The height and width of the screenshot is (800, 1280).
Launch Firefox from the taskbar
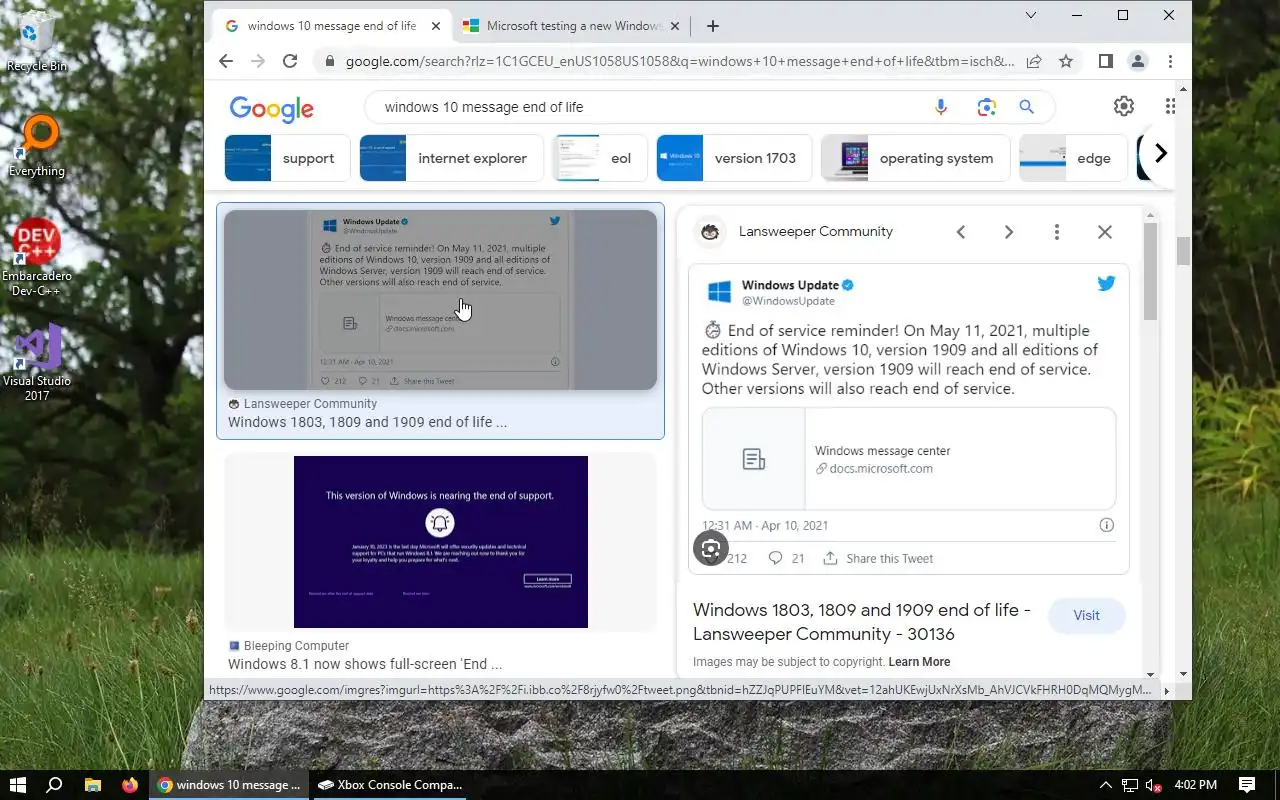point(130,785)
